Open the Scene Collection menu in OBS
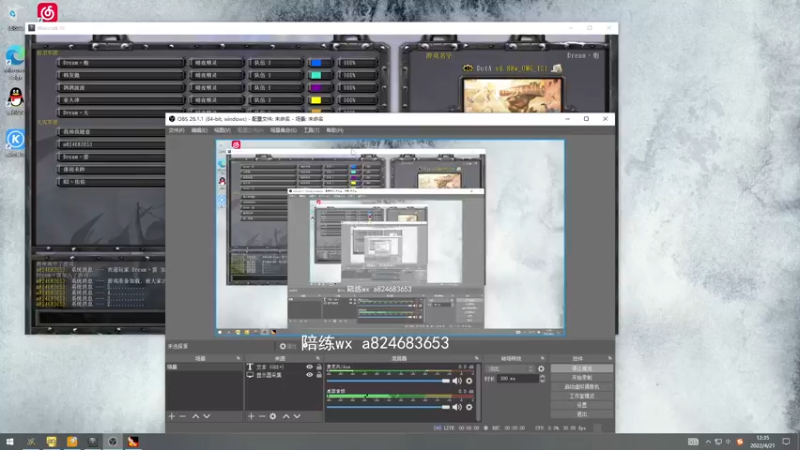This screenshot has height=450, width=800. 283,131
